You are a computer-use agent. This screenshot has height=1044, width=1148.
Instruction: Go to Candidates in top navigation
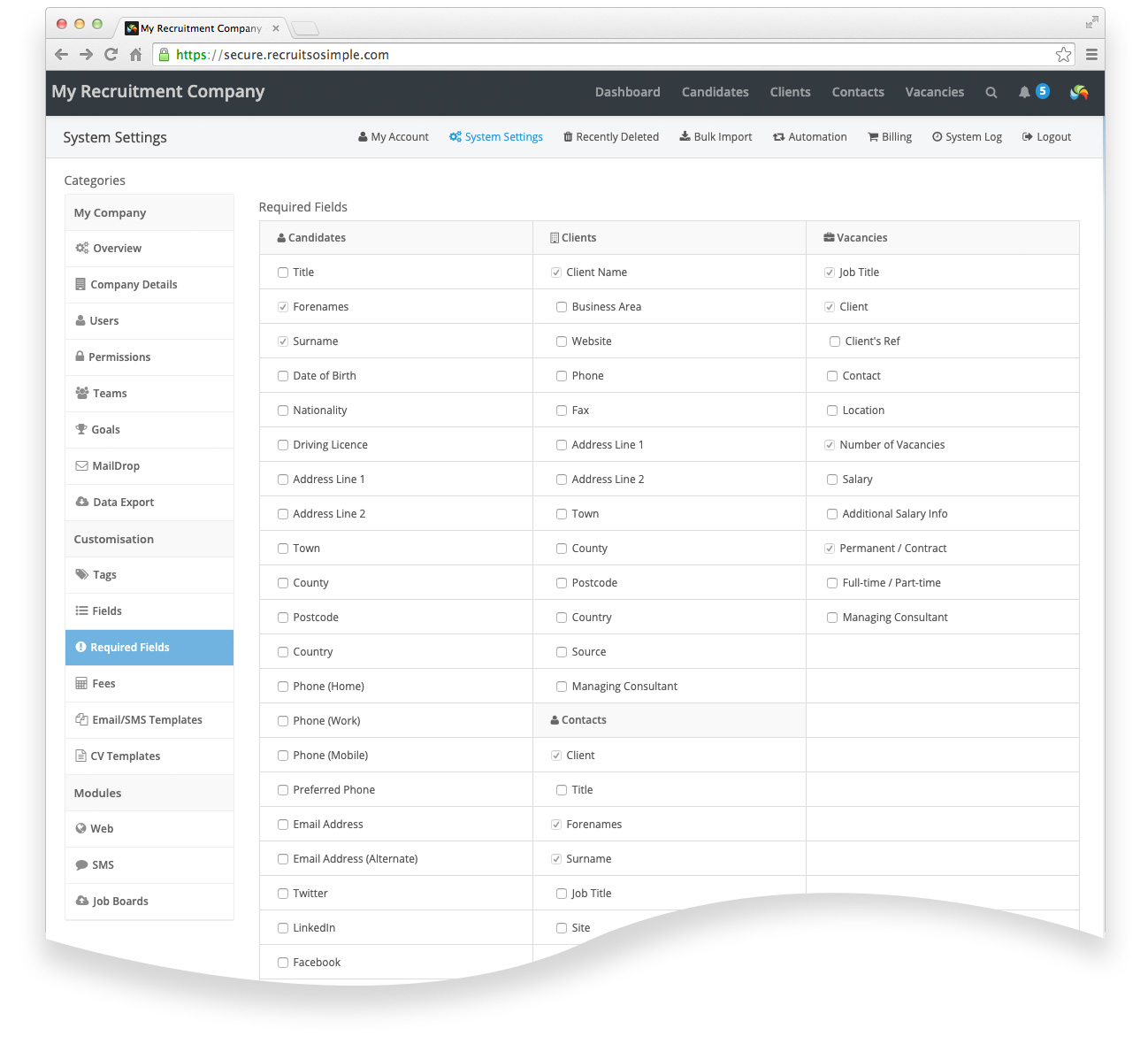click(x=716, y=92)
